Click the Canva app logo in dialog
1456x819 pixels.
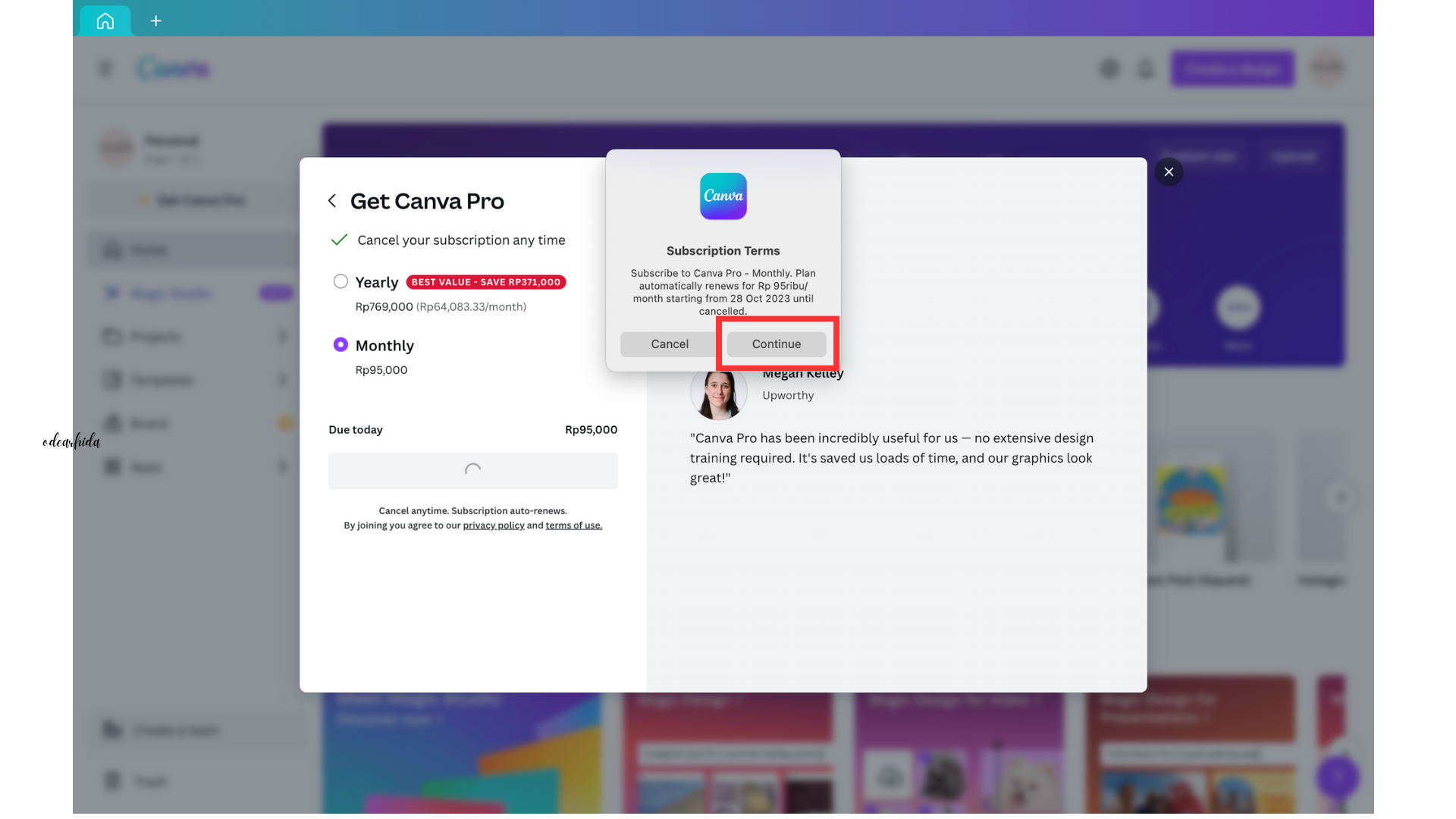pyautogui.click(x=723, y=196)
